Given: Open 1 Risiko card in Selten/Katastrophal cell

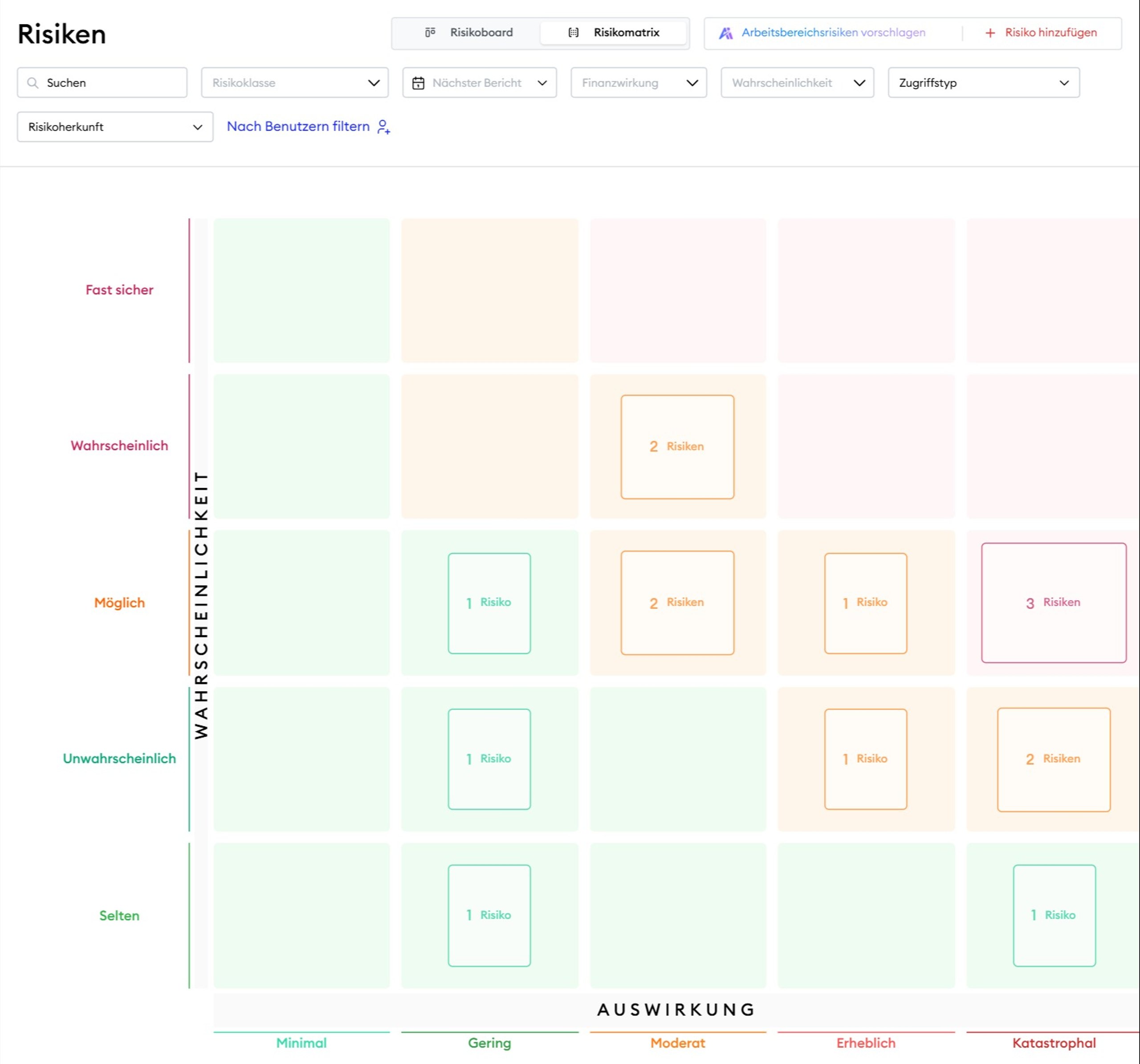Looking at the screenshot, I should pos(1054,915).
